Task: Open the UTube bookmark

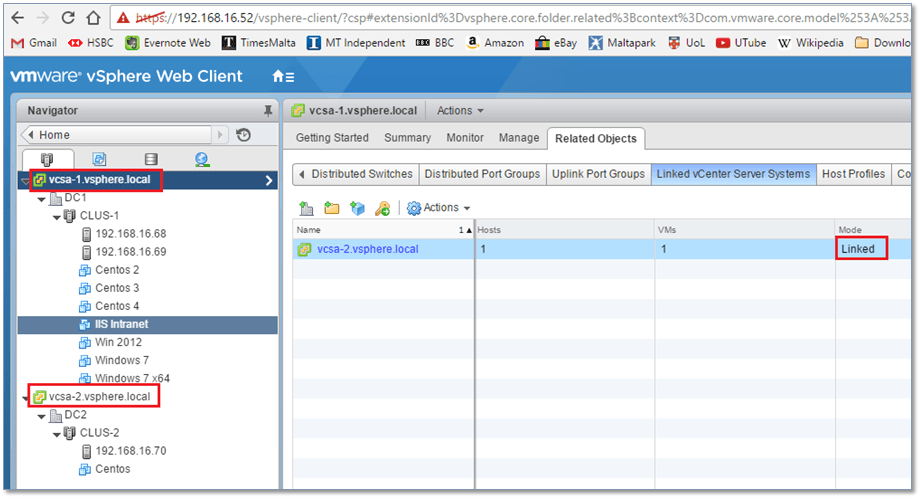Action: [741, 43]
